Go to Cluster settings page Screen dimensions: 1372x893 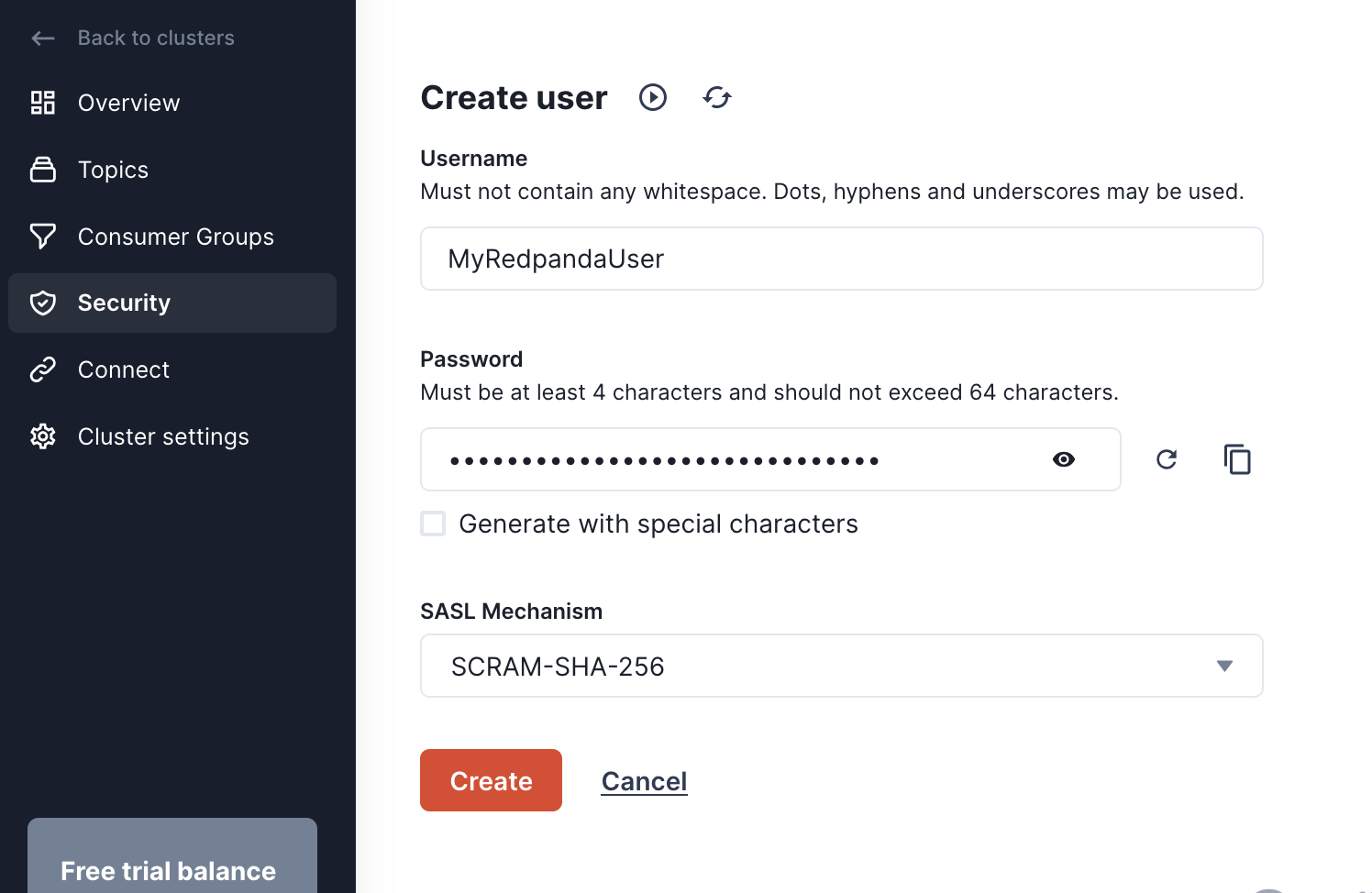tap(163, 436)
